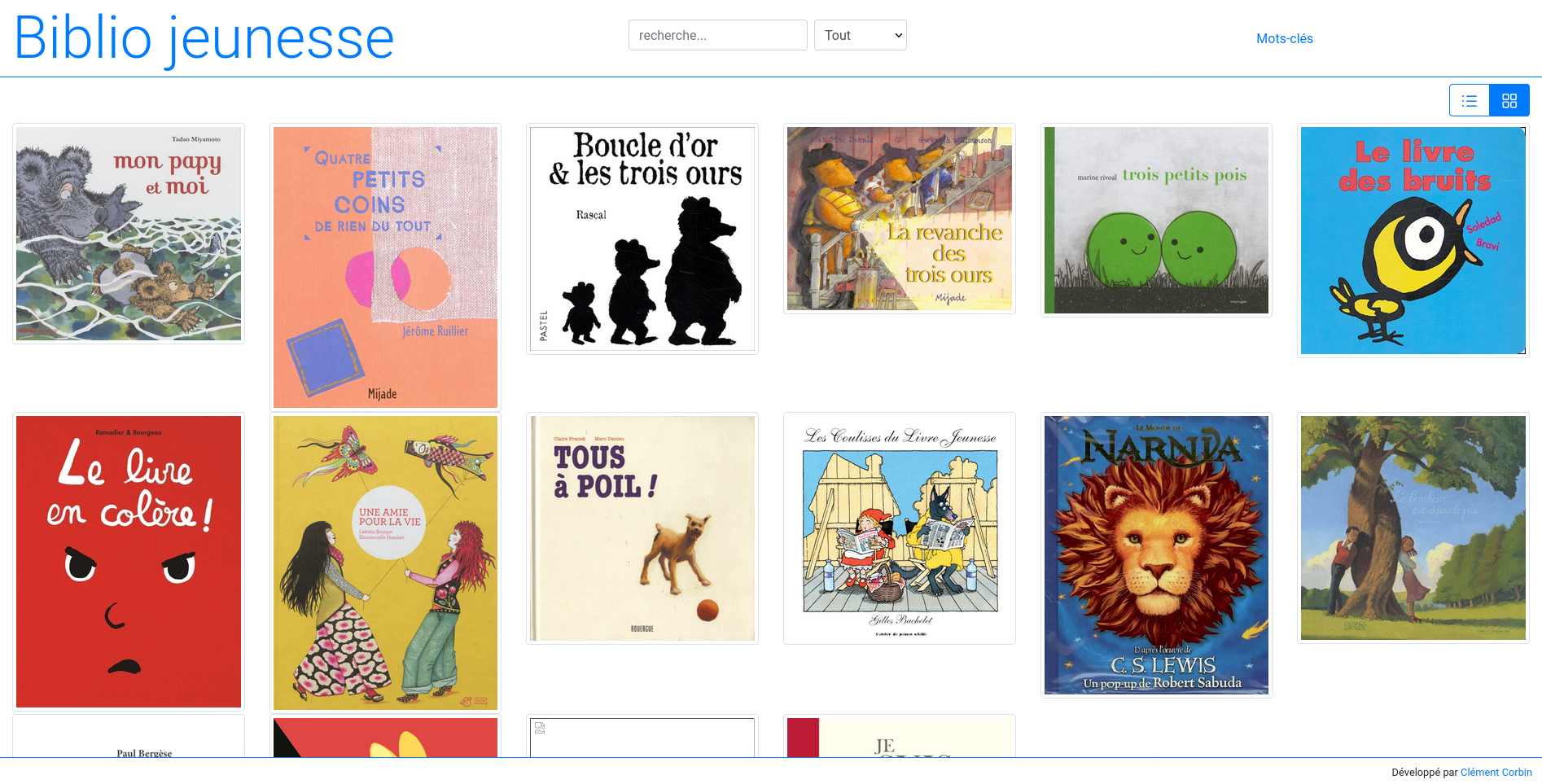
Task: Open 'Le livre en colère!' cover
Action: coord(129,562)
